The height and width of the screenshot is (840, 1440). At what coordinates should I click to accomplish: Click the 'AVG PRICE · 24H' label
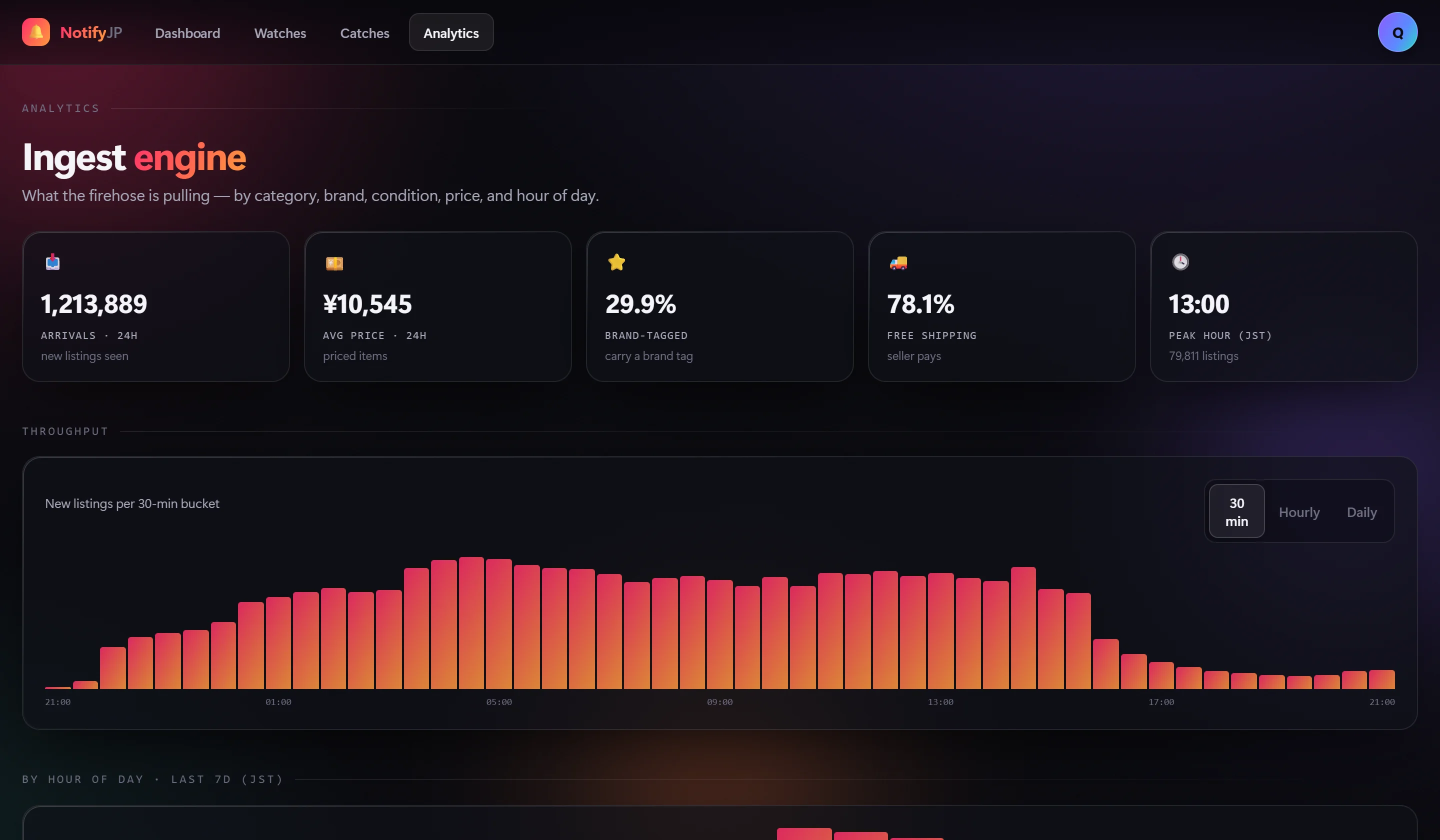374,335
